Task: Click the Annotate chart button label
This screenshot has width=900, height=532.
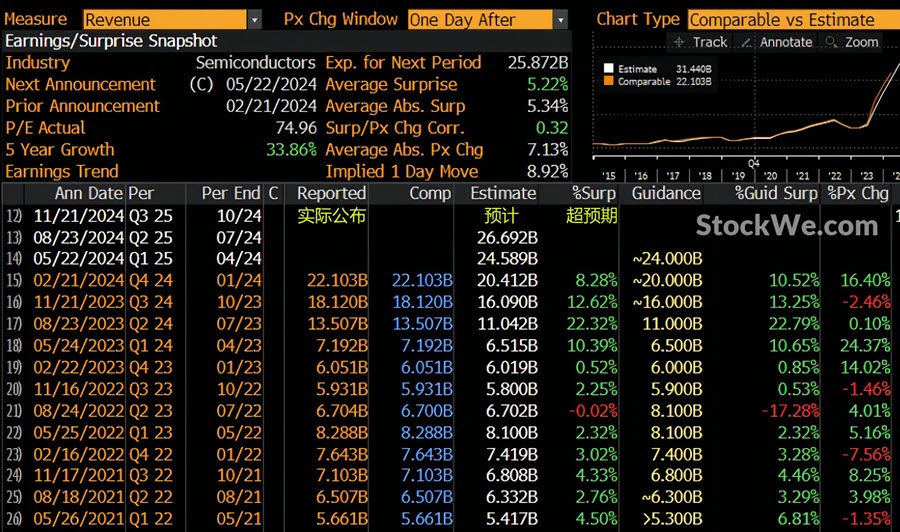Action: coord(786,42)
